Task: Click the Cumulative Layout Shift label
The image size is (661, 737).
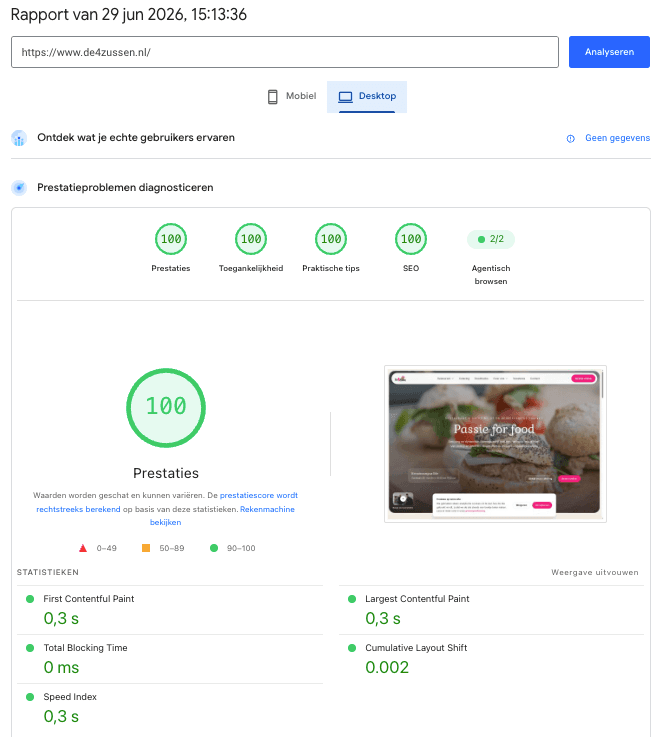Action: click(x=416, y=648)
